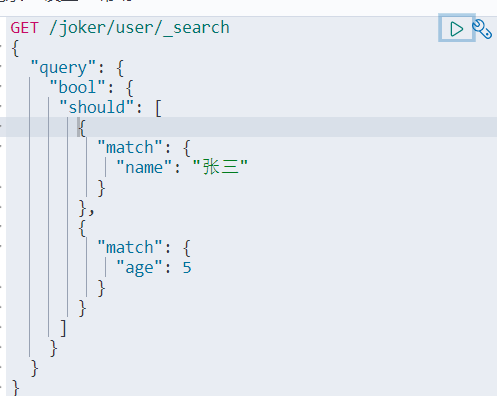497x396 pixels.
Task: Run the request with the green play button
Action: tap(456, 29)
